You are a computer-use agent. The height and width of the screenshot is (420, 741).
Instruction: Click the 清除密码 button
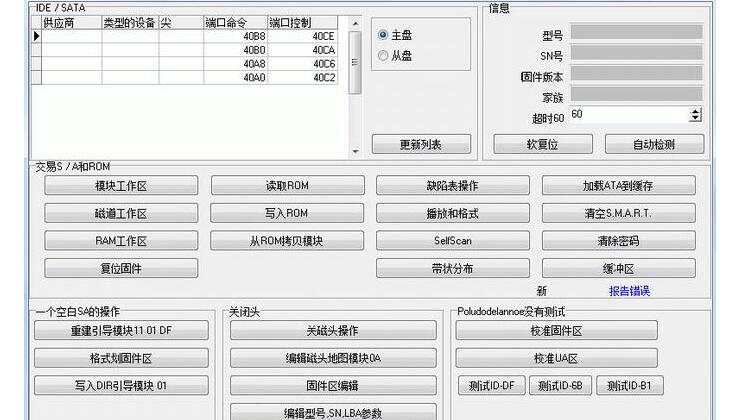point(618,241)
